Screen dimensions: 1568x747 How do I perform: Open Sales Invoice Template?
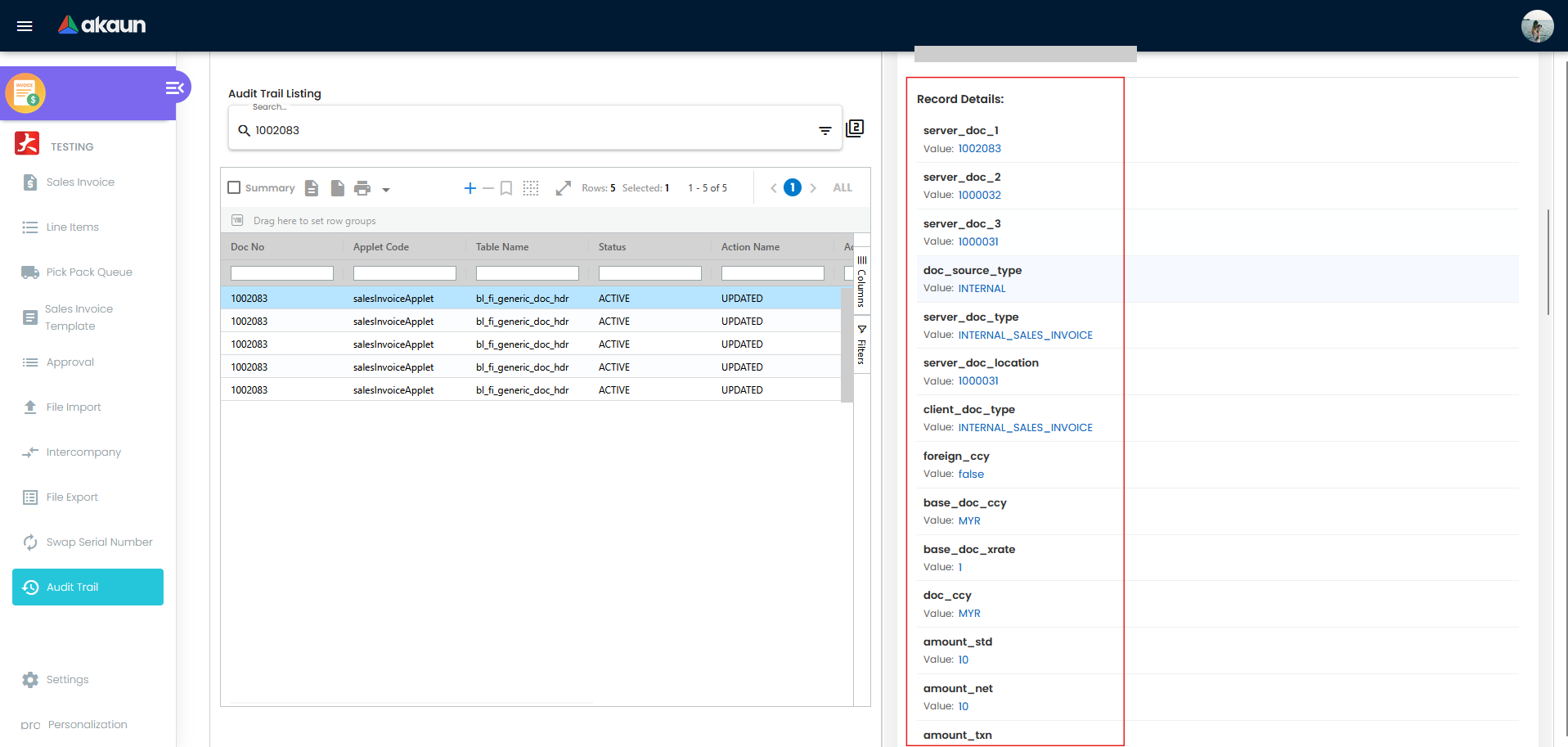click(x=79, y=317)
